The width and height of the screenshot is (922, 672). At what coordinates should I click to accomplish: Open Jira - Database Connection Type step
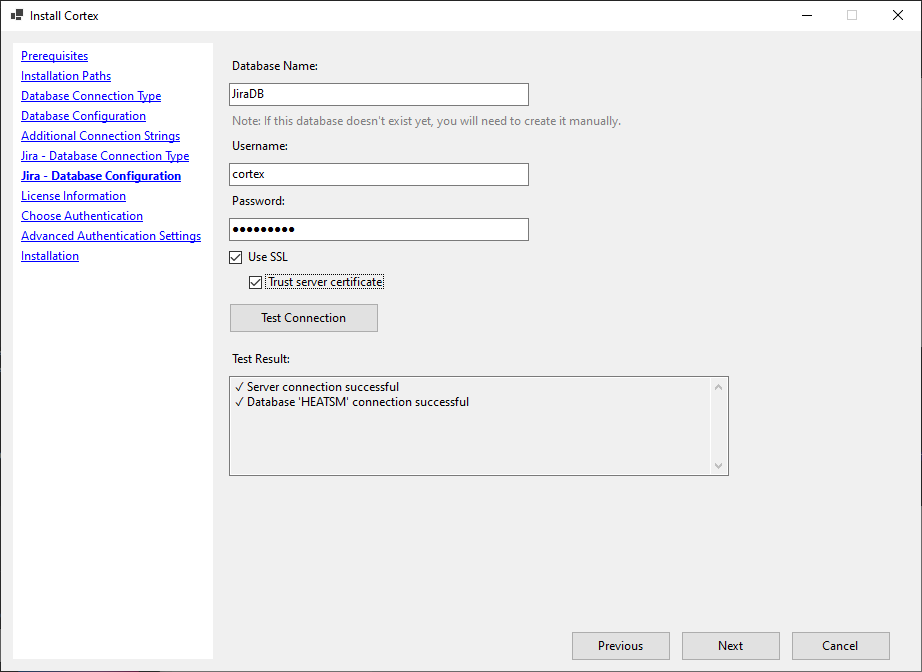point(105,155)
